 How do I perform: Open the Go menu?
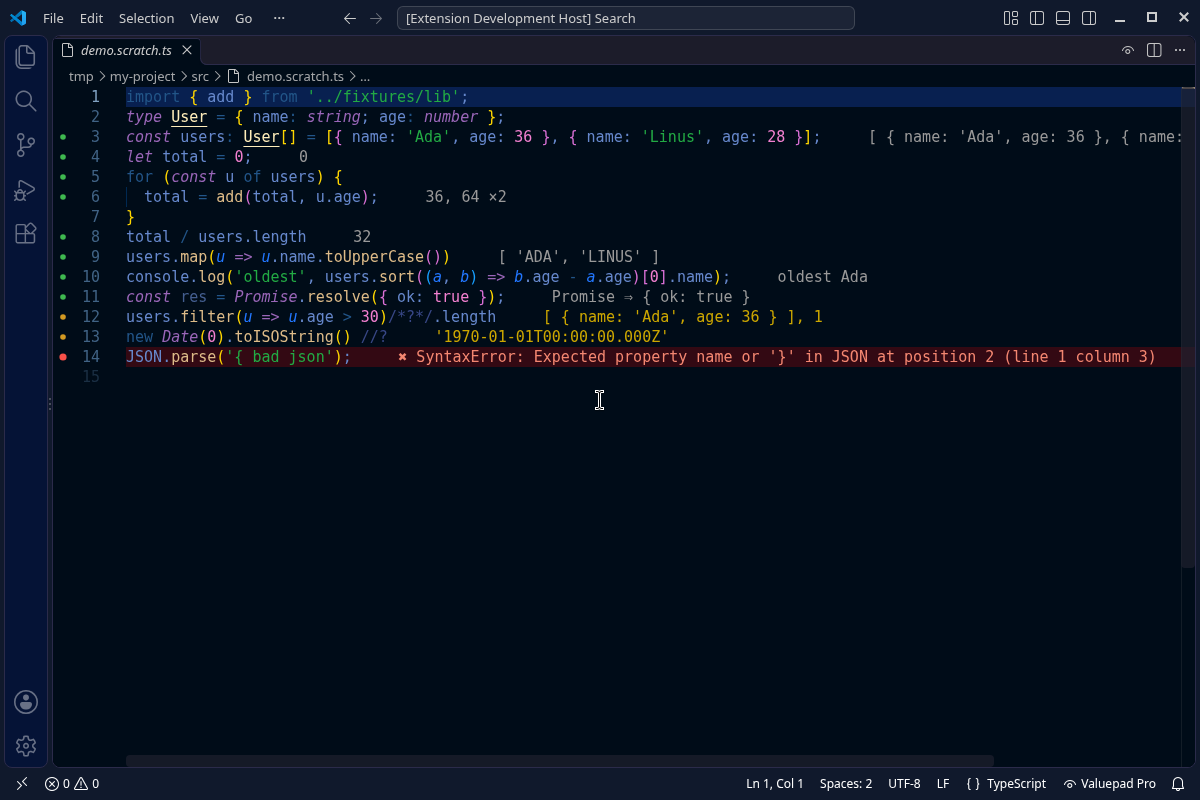[244, 18]
